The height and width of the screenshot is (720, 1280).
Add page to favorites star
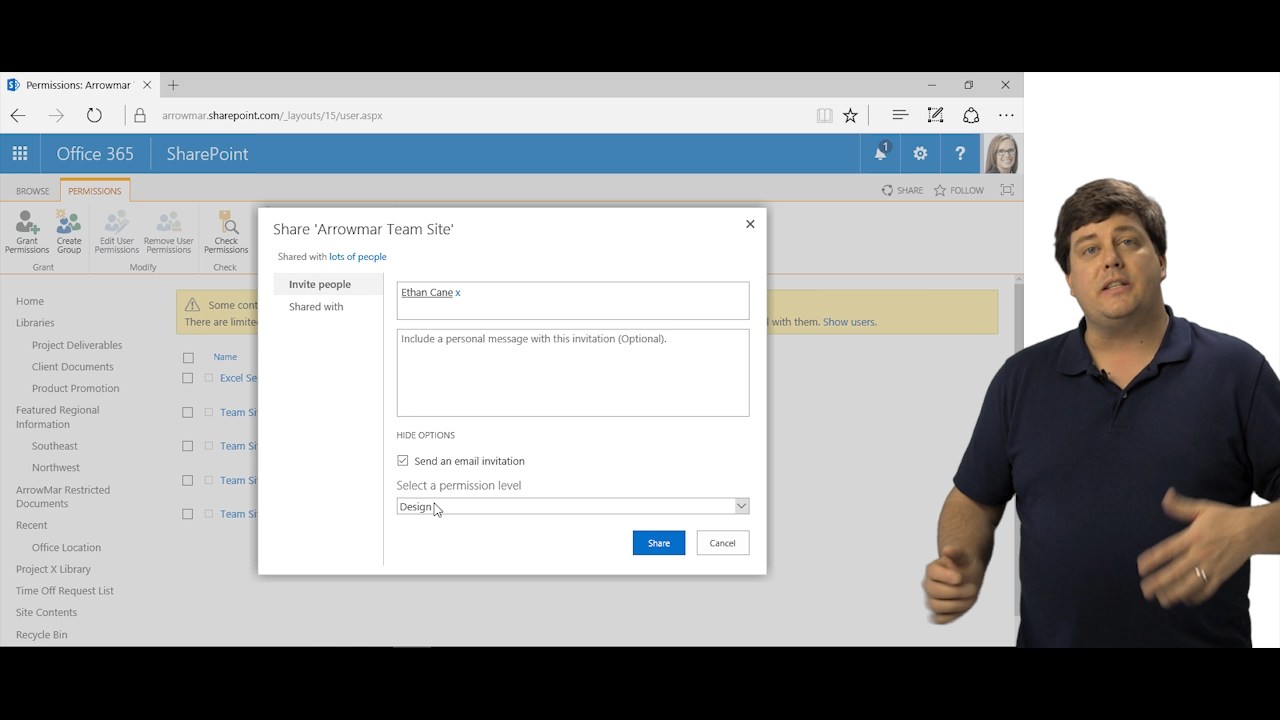pyautogui.click(x=850, y=115)
